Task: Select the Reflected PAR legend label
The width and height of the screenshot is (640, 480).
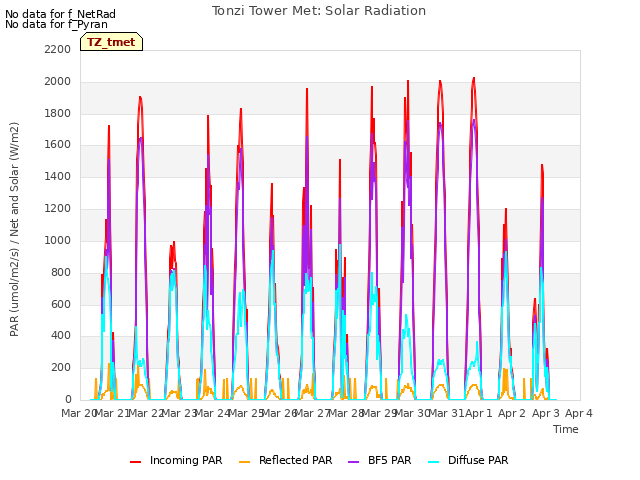Action: [296, 460]
